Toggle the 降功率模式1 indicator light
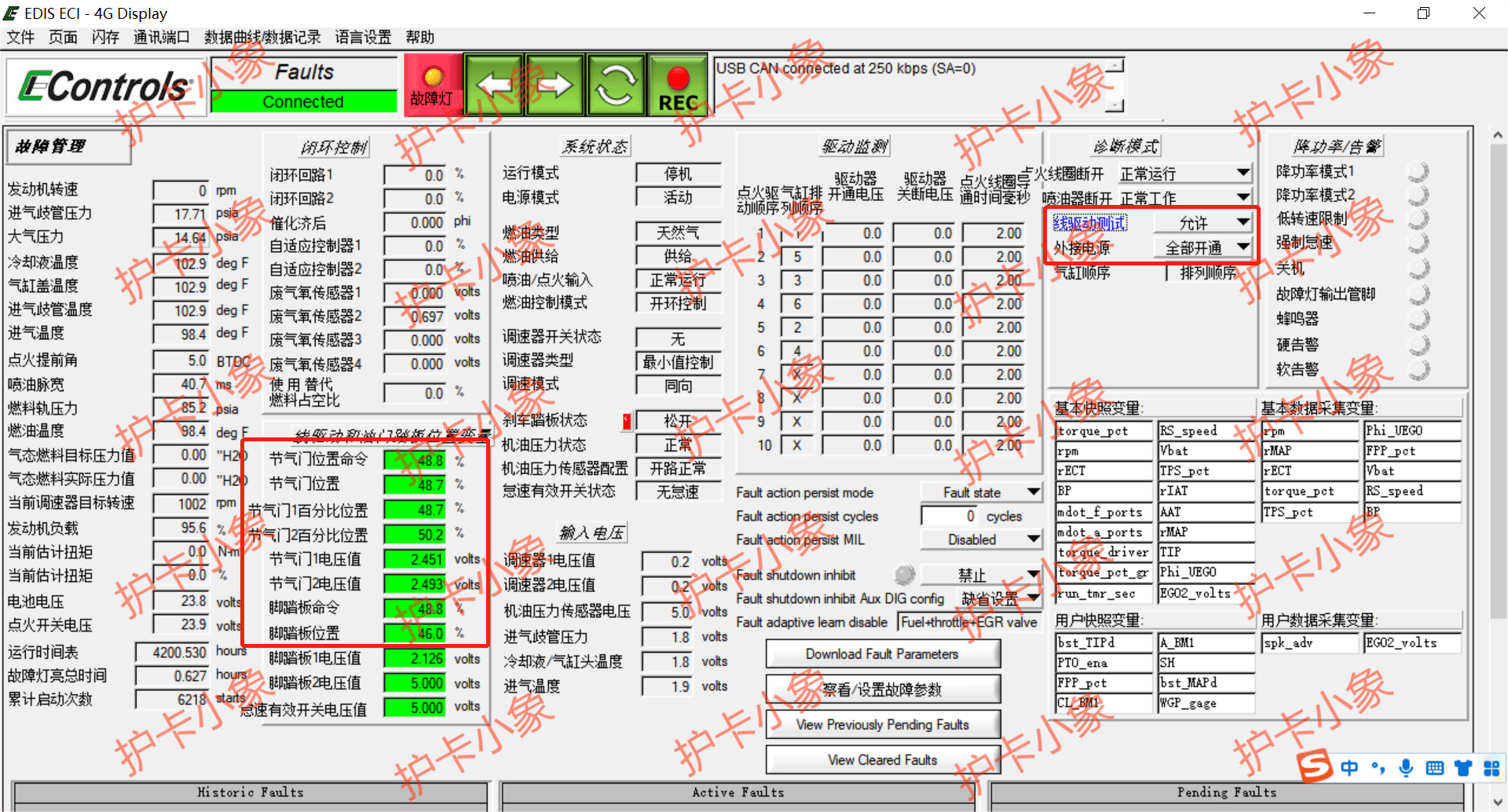Screen dimensions: 1508x812 coord(1418,171)
